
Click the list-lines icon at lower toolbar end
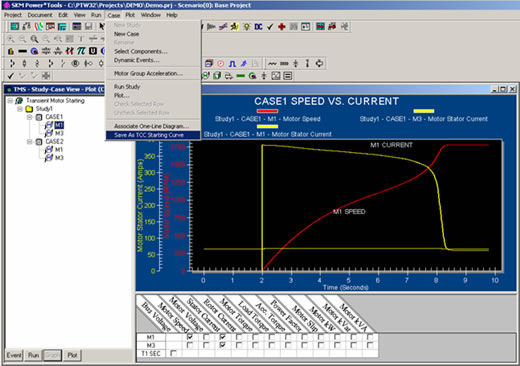(287, 76)
